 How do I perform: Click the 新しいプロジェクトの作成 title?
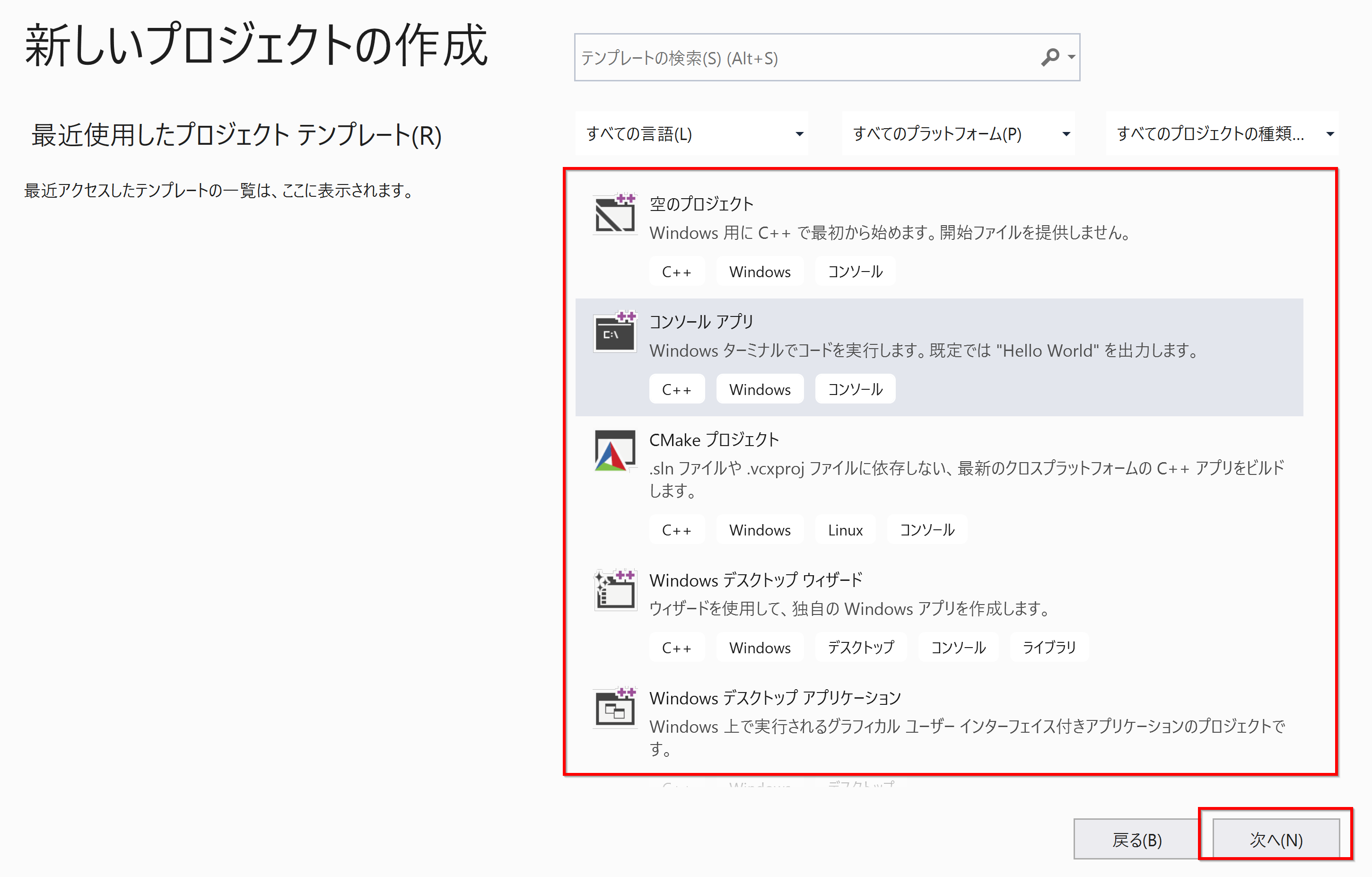(256, 45)
